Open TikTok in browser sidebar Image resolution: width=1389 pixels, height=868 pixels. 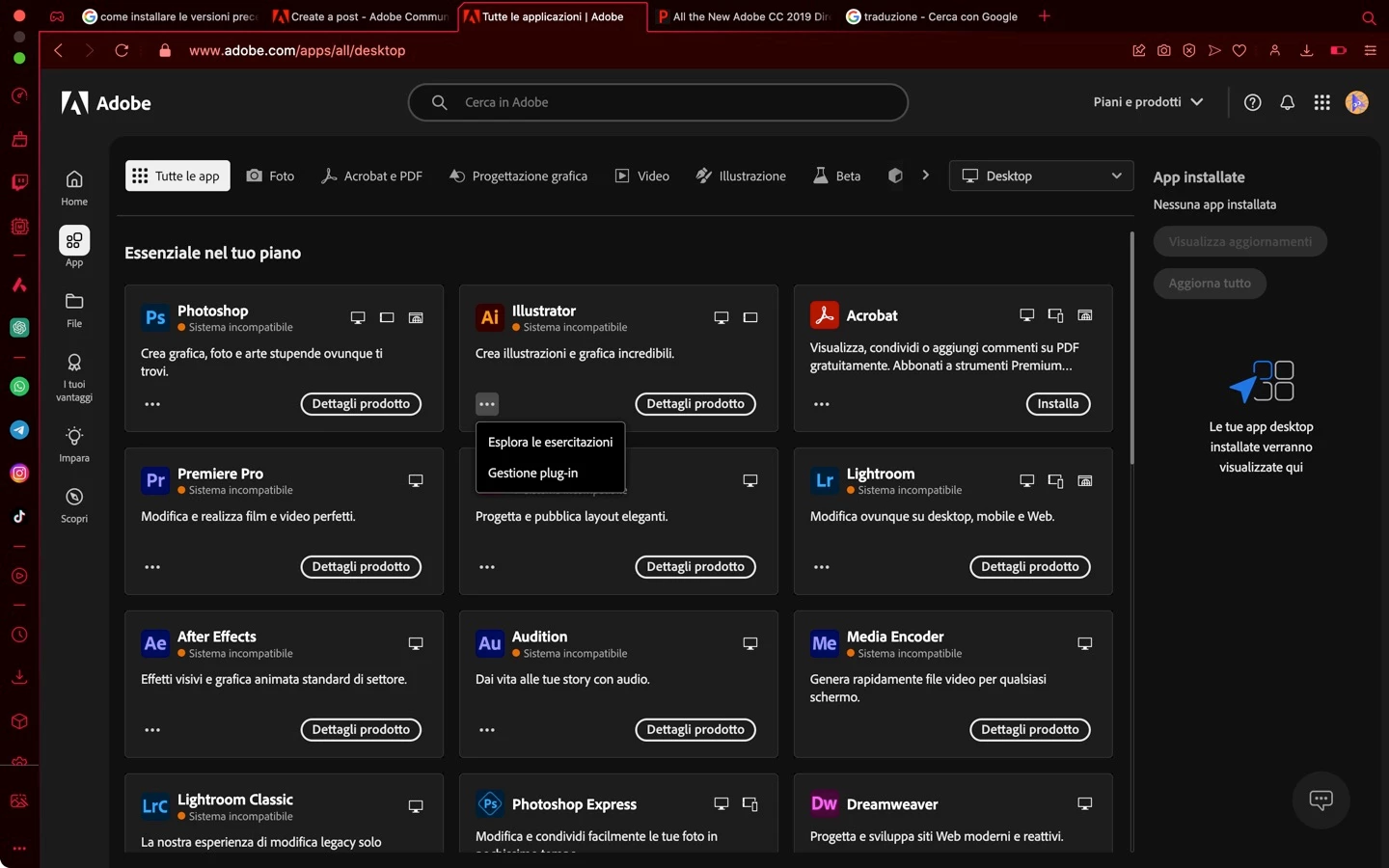19,516
